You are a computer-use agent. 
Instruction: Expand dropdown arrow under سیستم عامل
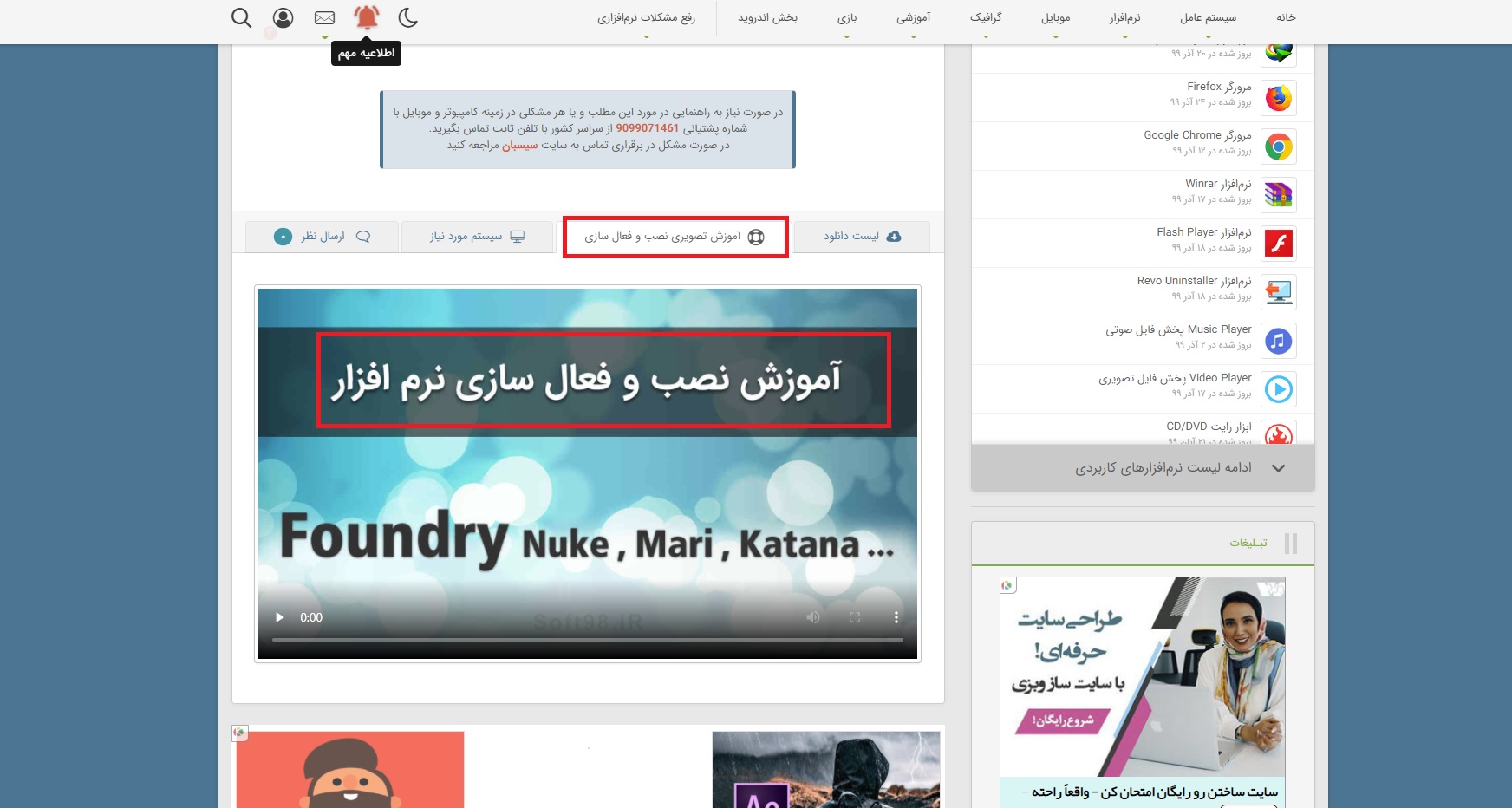click(x=1208, y=36)
